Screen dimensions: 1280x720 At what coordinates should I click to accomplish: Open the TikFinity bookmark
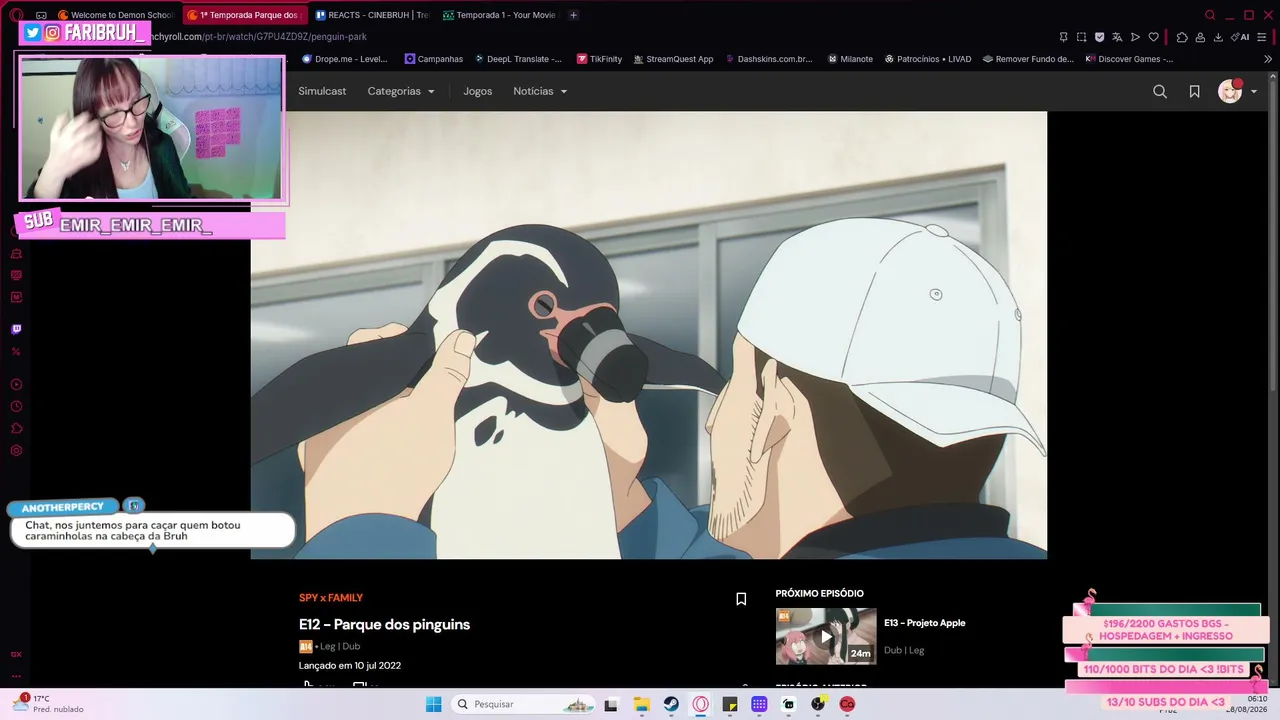[x=599, y=59]
